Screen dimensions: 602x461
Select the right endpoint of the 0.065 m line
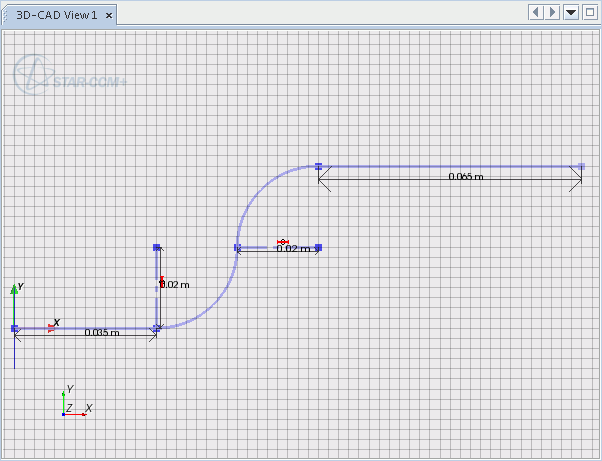pyautogui.click(x=582, y=166)
